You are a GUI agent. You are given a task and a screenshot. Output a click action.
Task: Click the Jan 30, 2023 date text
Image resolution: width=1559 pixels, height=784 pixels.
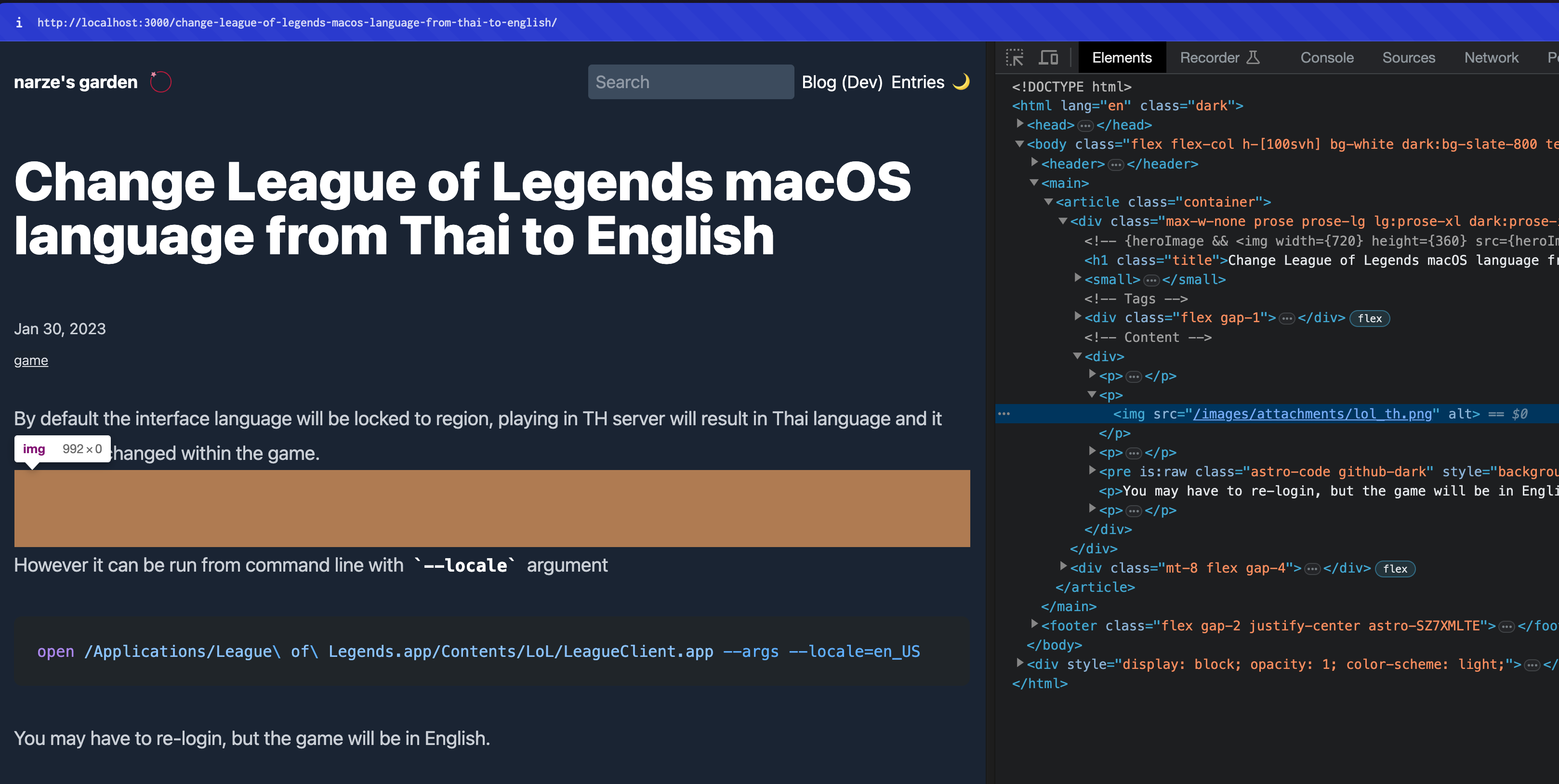60,328
